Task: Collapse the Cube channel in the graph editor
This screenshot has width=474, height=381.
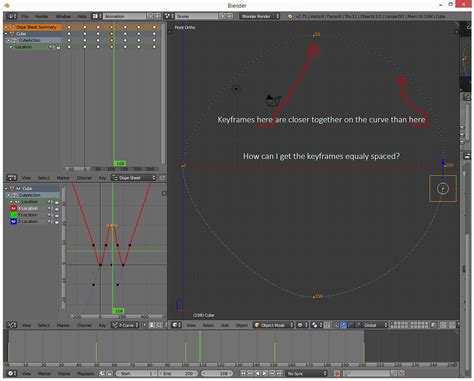Action: [x=6, y=188]
